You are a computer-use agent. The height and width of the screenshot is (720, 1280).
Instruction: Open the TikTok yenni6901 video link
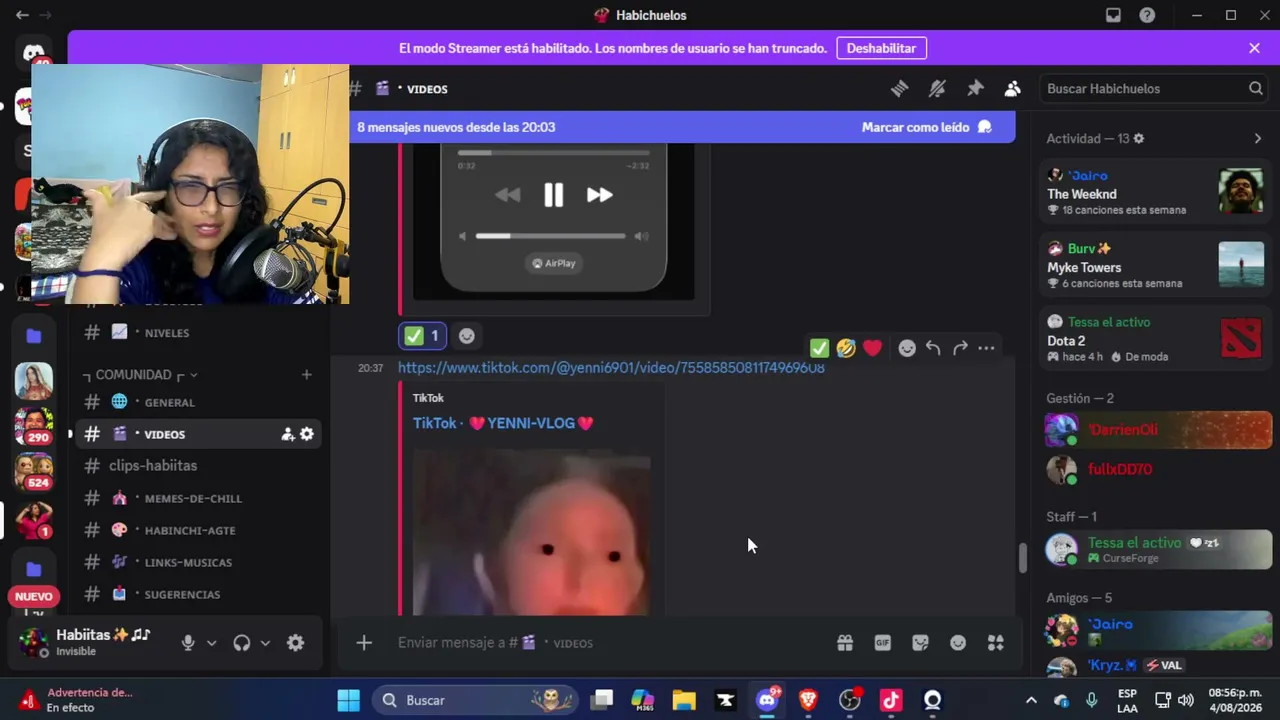[x=611, y=368]
